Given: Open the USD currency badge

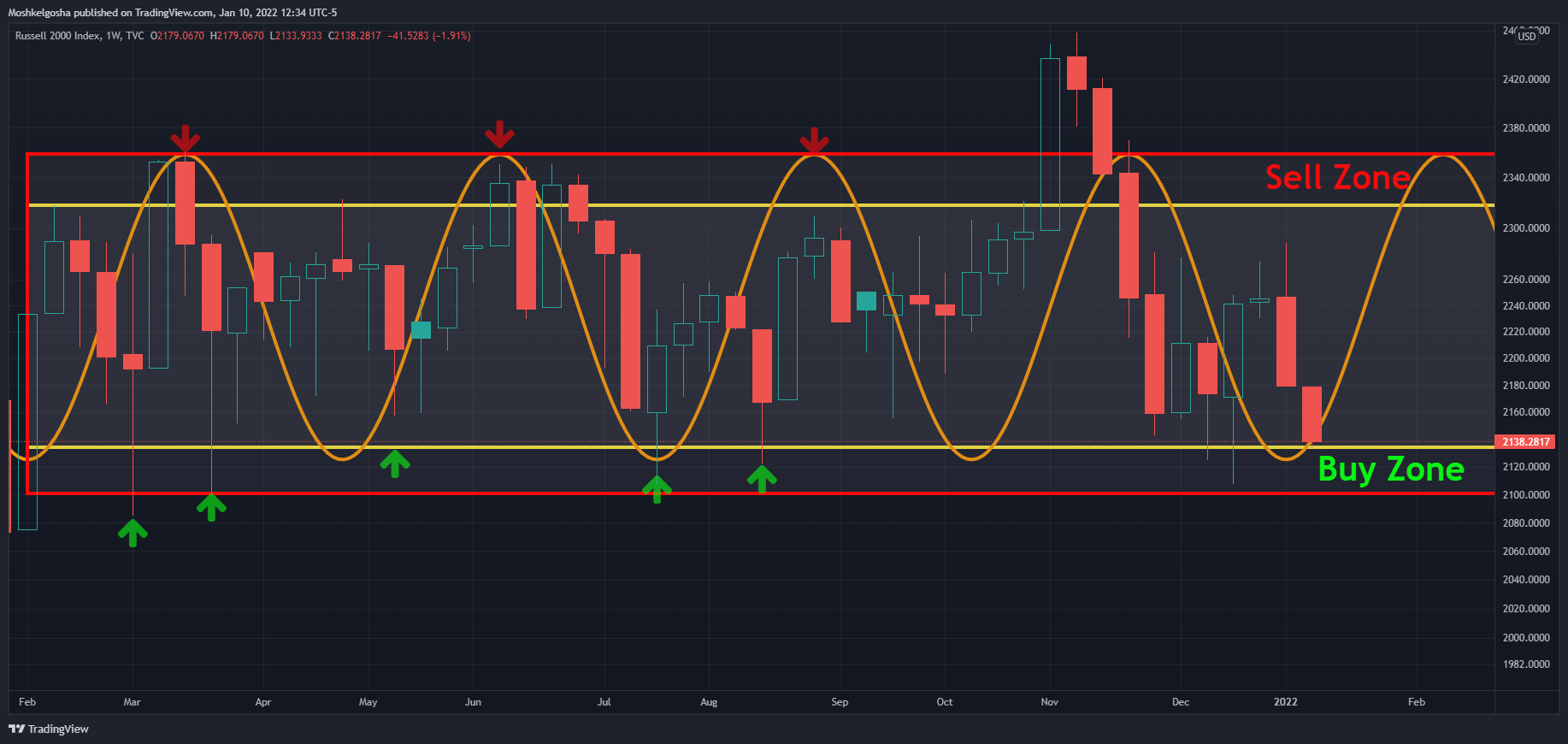Looking at the screenshot, I should [x=1527, y=36].
